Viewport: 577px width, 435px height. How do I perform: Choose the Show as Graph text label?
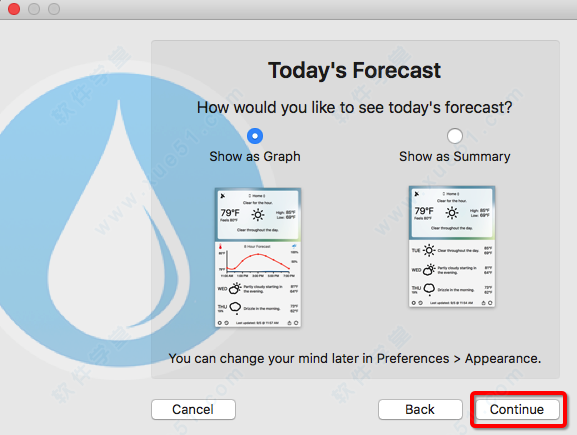pyautogui.click(x=255, y=156)
